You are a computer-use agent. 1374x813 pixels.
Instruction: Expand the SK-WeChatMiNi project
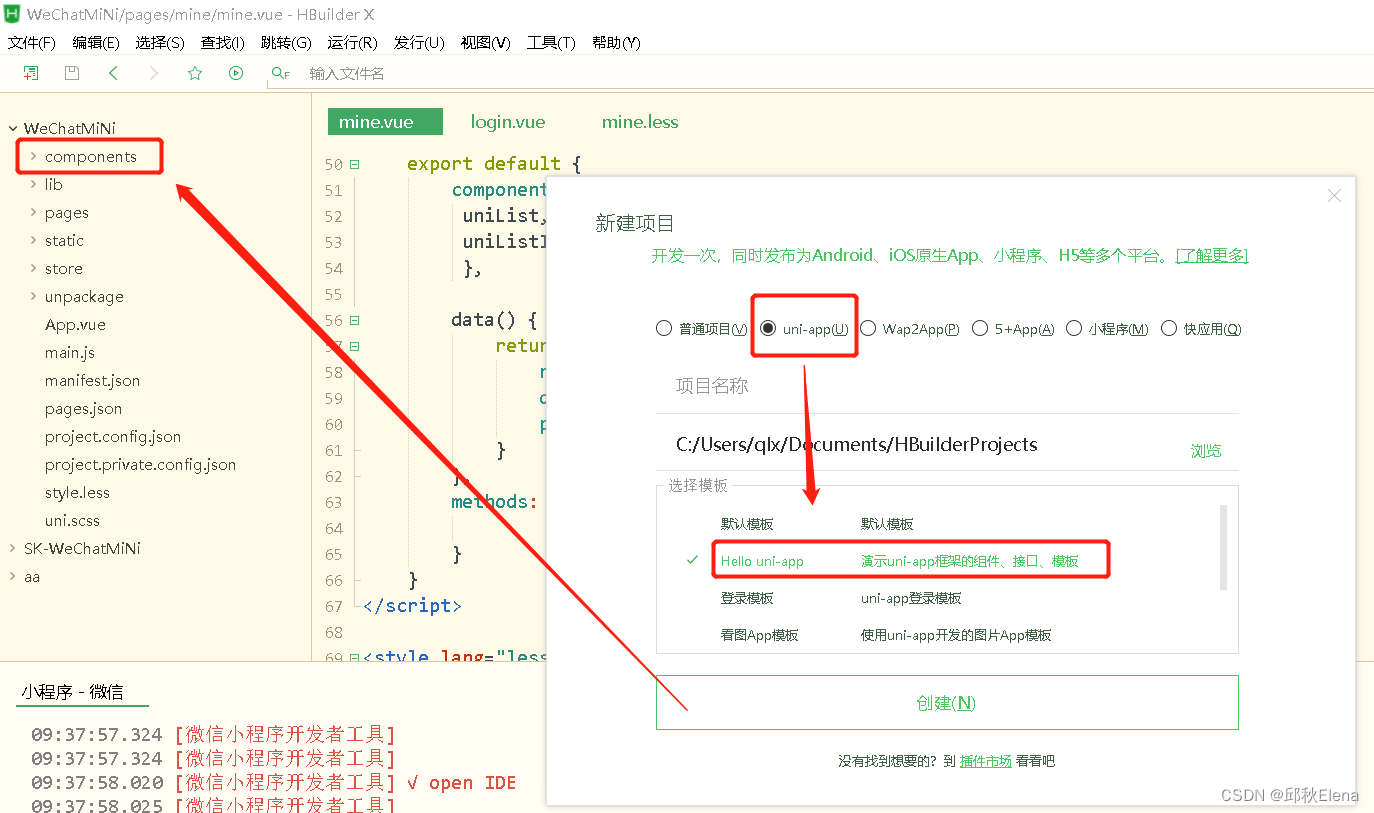(x=13, y=549)
